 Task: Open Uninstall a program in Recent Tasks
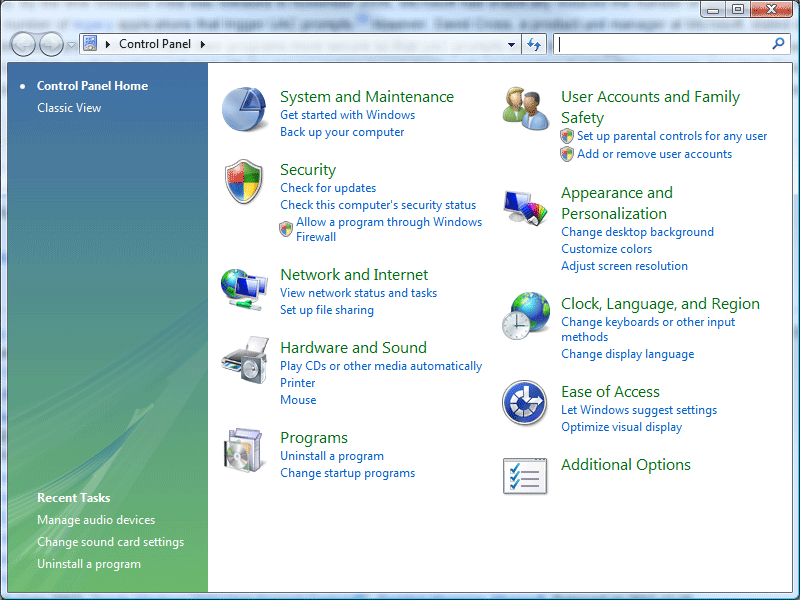click(x=89, y=564)
